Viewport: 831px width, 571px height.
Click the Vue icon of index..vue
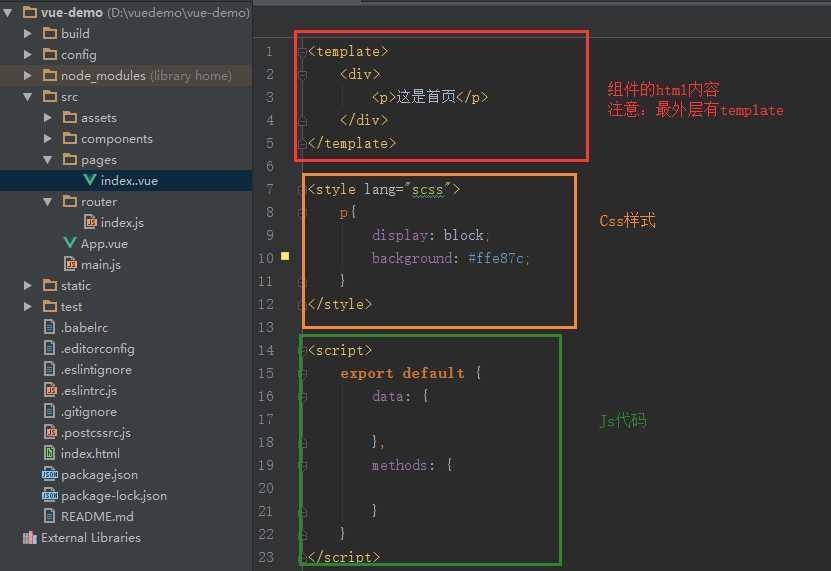[90, 180]
